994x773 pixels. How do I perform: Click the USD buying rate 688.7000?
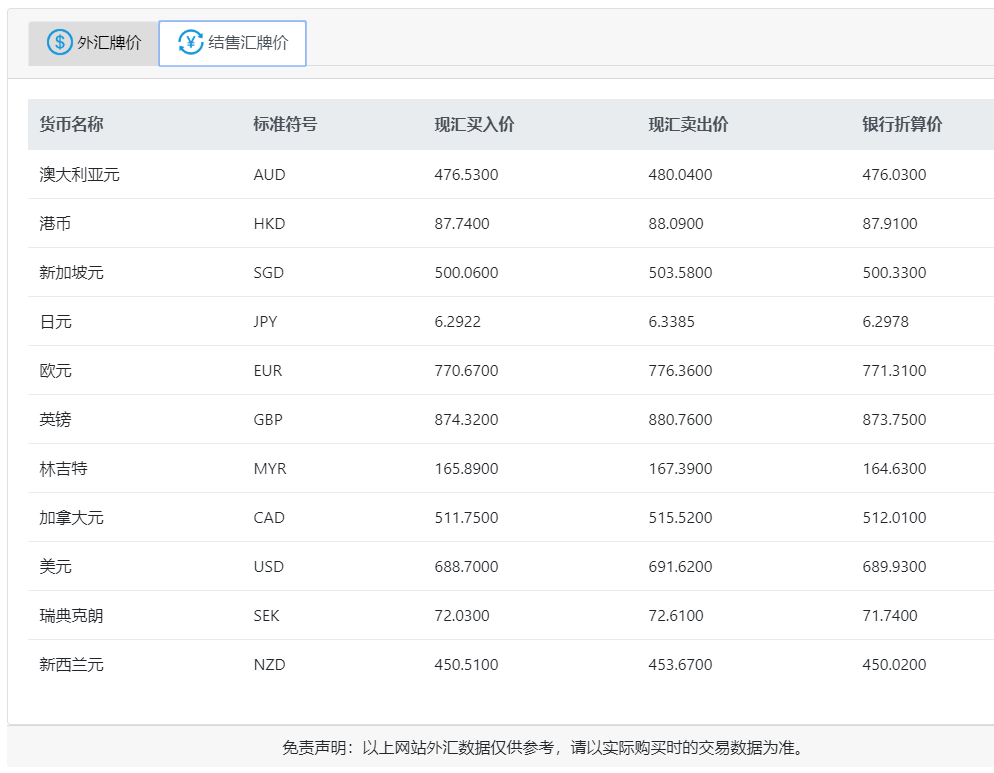point(466,567)
